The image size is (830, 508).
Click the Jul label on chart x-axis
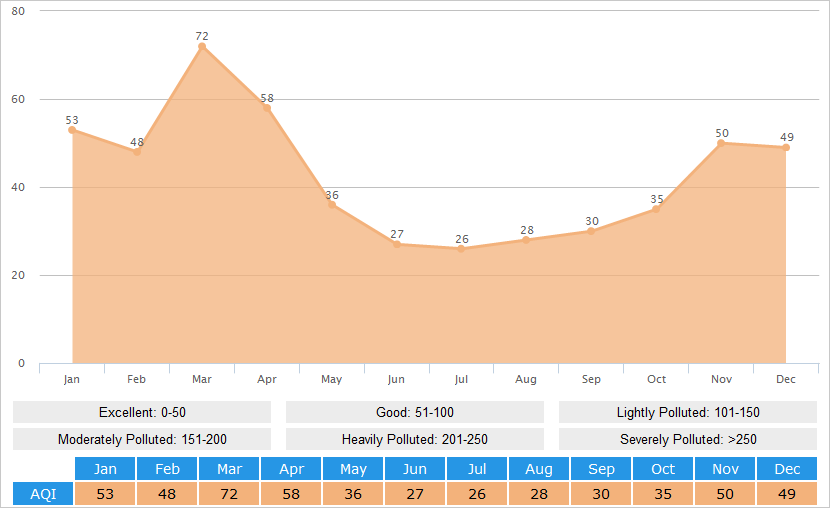pos(461,379)
